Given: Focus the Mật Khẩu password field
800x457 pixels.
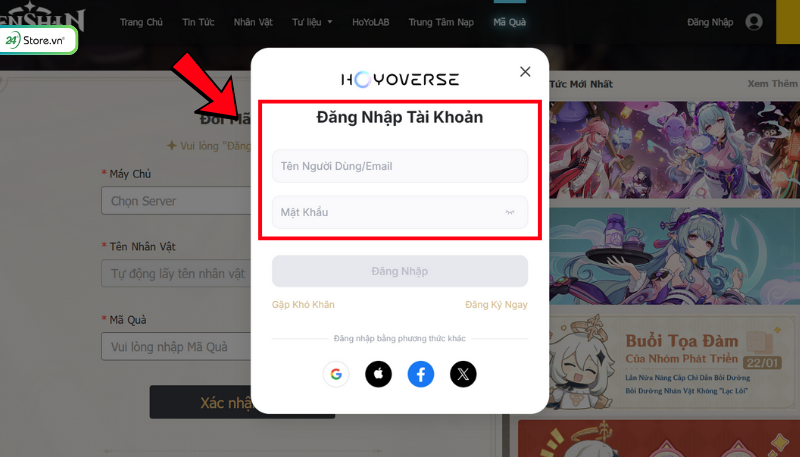Looking at the screenshot, I should point(400,212).
